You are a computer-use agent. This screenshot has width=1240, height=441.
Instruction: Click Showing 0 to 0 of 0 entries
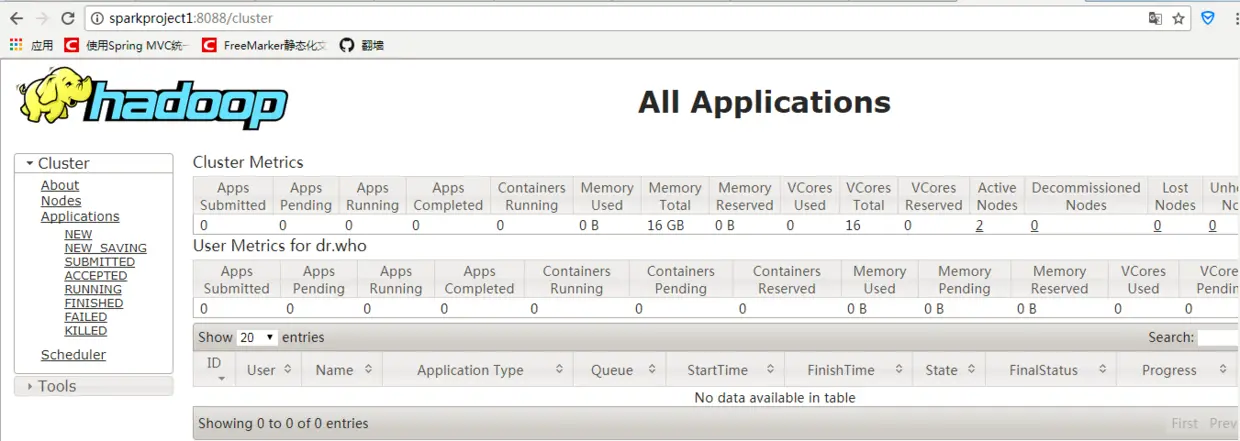[x=283, y=423]
